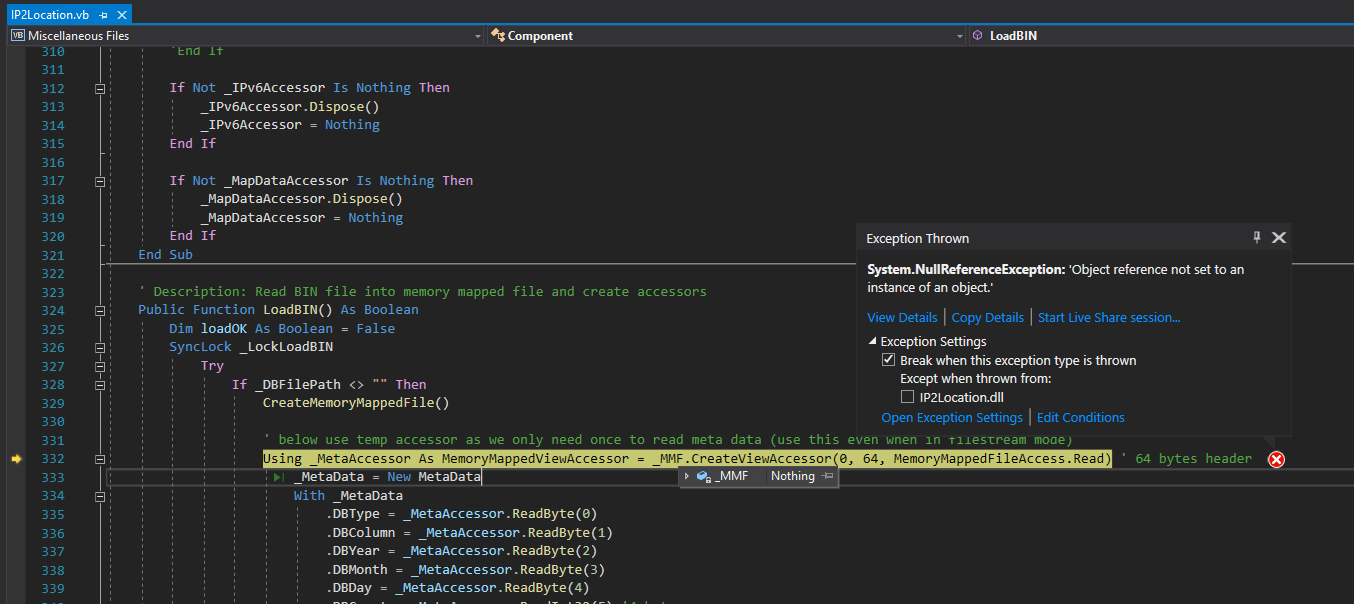1354x604 pixels.
Task: Close the Exception Thrown popup
Action: coord(1278,238)
